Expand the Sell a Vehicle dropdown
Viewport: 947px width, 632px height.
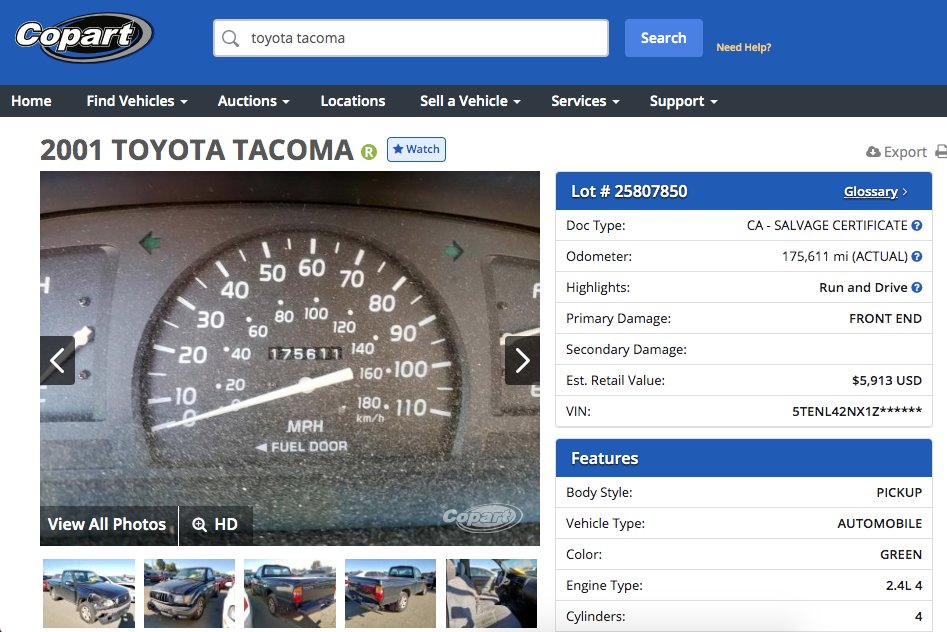470,101
